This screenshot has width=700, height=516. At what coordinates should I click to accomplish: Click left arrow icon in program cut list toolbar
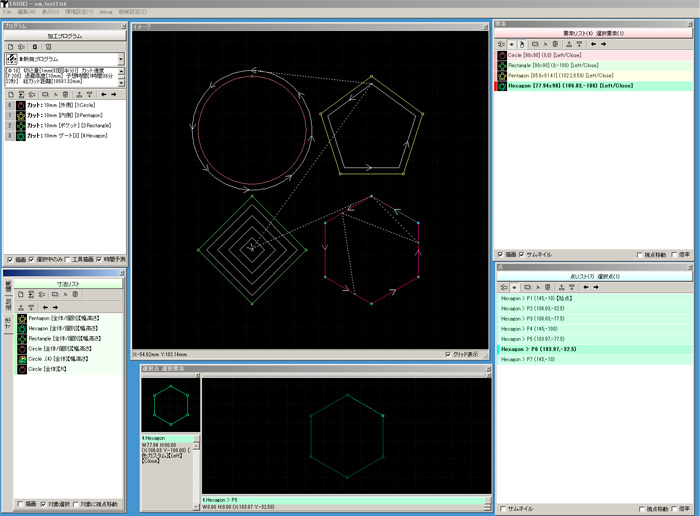click(104, 95)
